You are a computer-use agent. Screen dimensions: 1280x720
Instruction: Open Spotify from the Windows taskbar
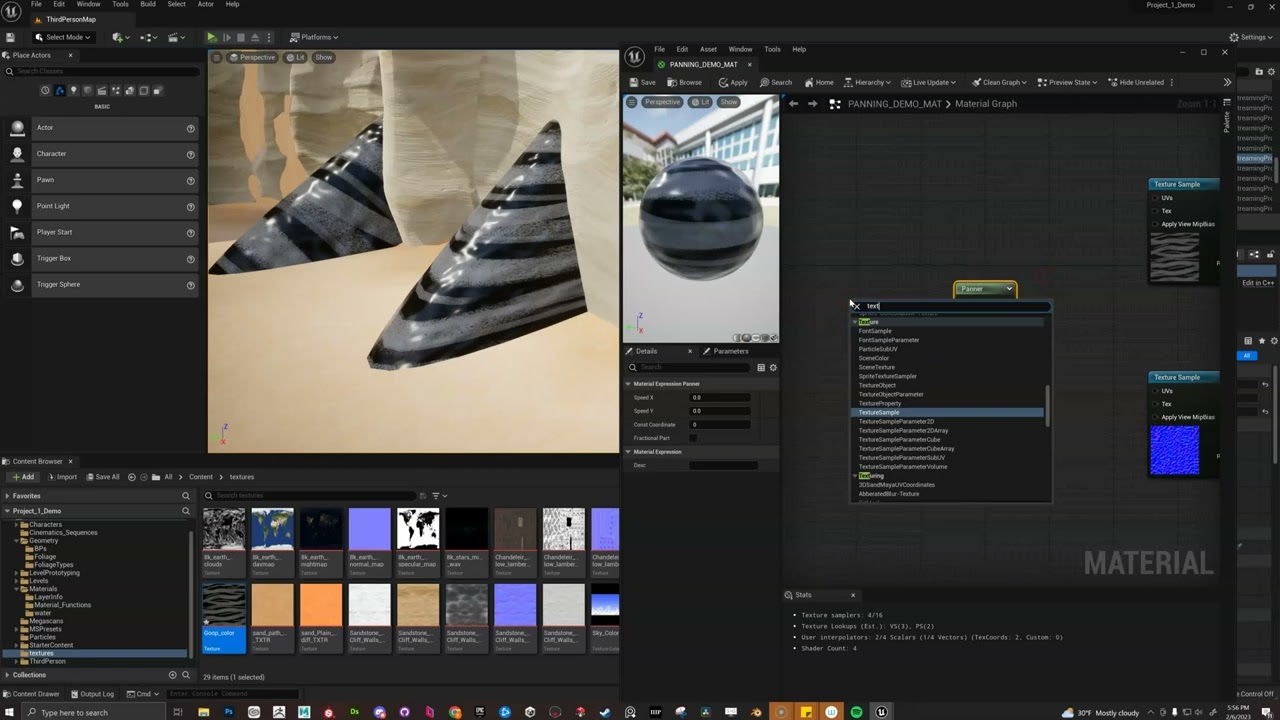click(856, 712)
